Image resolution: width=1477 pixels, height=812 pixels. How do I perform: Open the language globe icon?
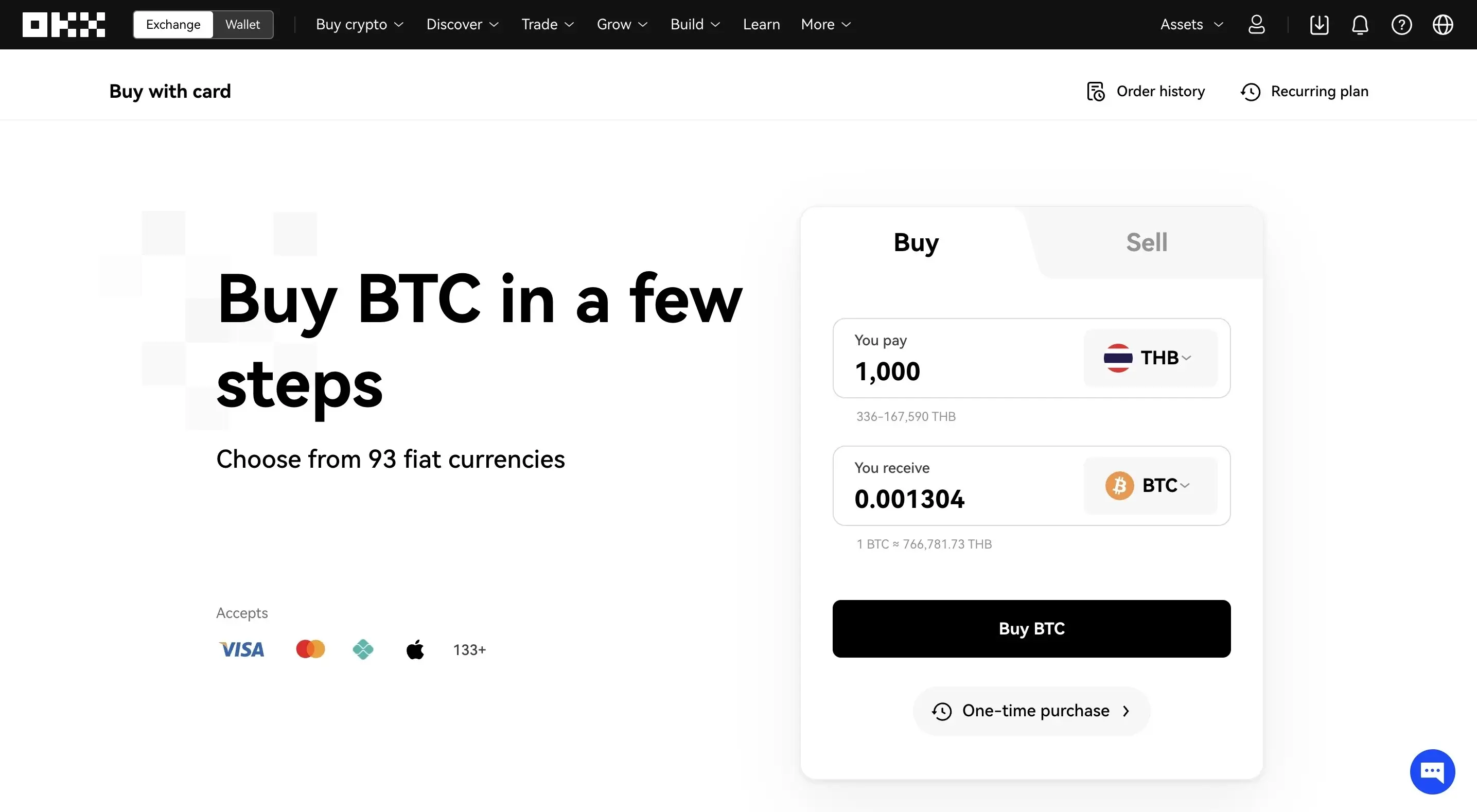point(1443,25)
